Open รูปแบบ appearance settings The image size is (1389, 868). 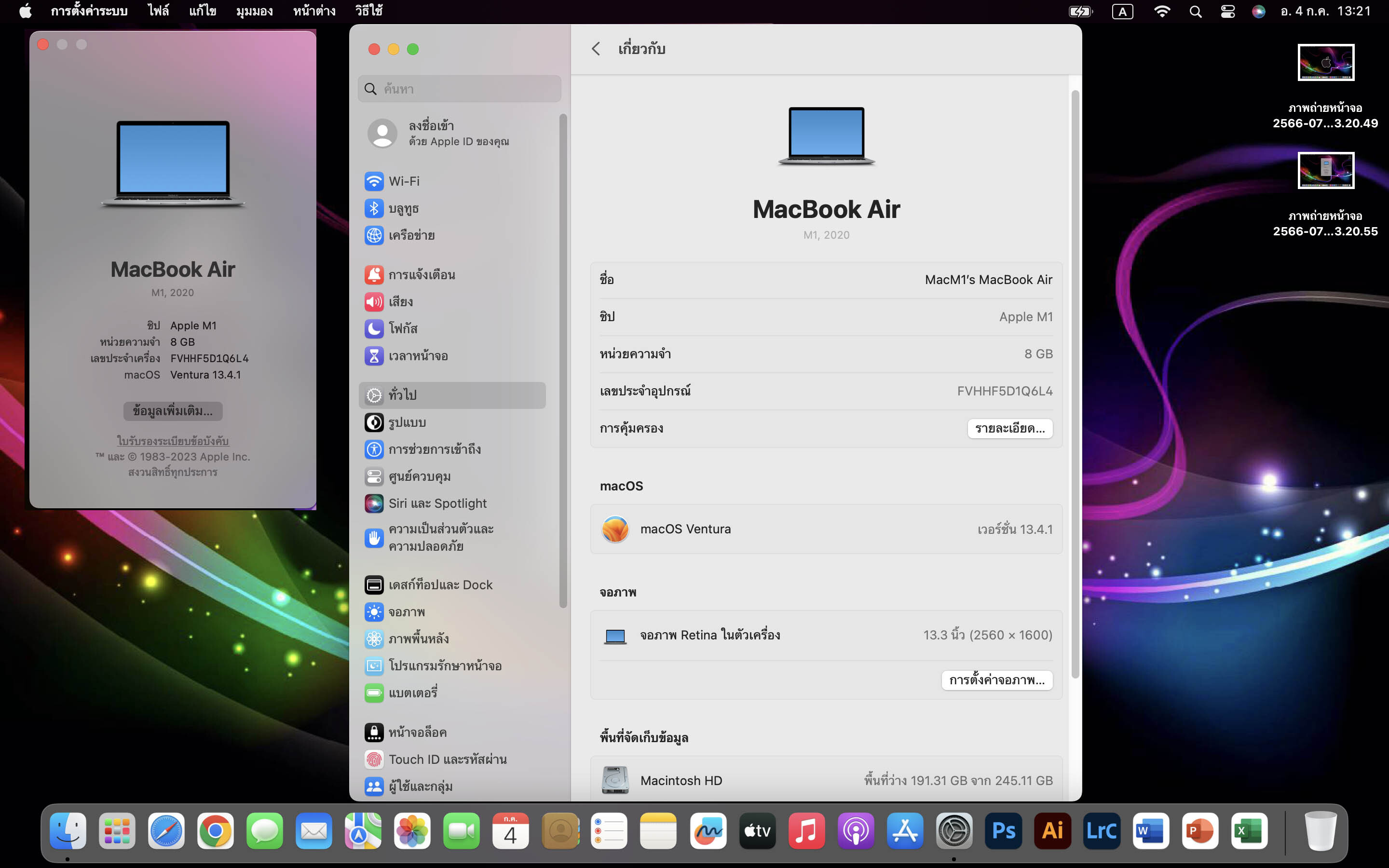[452, 422]
